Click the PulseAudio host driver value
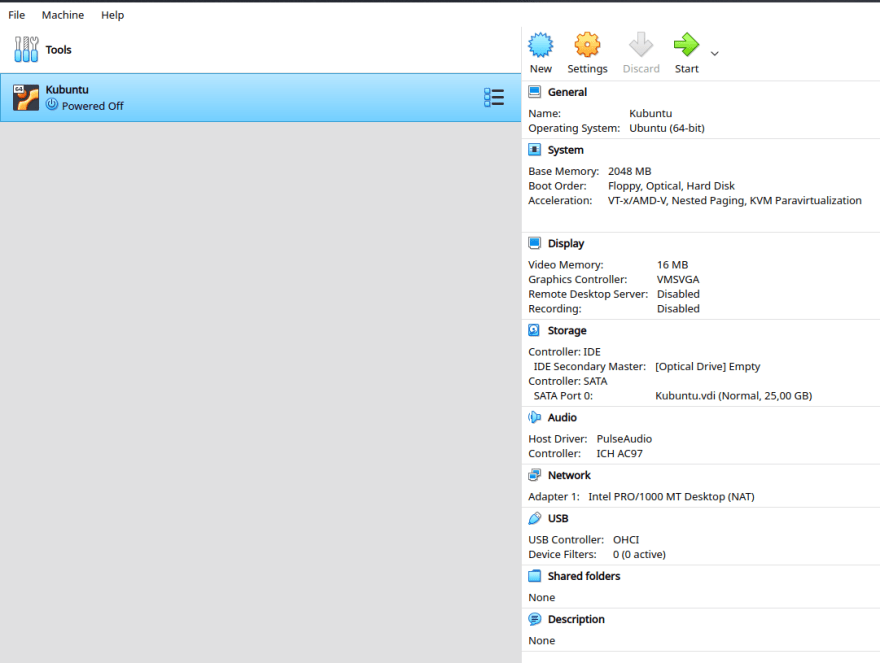The height and width of the screenshot is (663, 880). pos(624,439)
